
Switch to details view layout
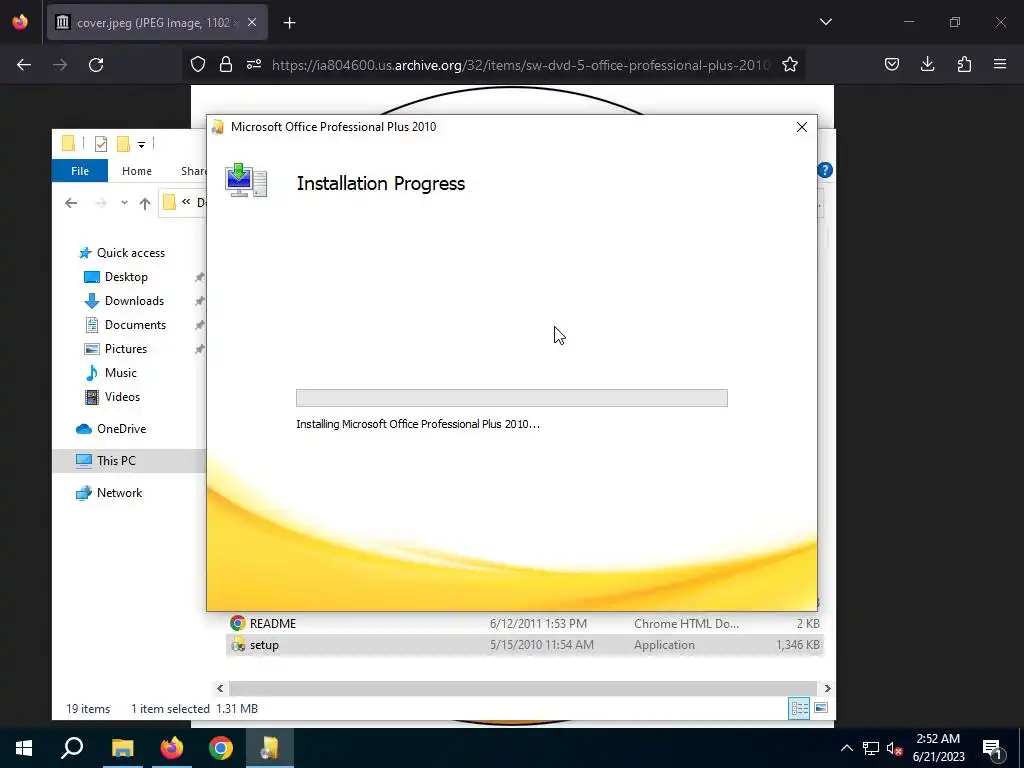799,709
